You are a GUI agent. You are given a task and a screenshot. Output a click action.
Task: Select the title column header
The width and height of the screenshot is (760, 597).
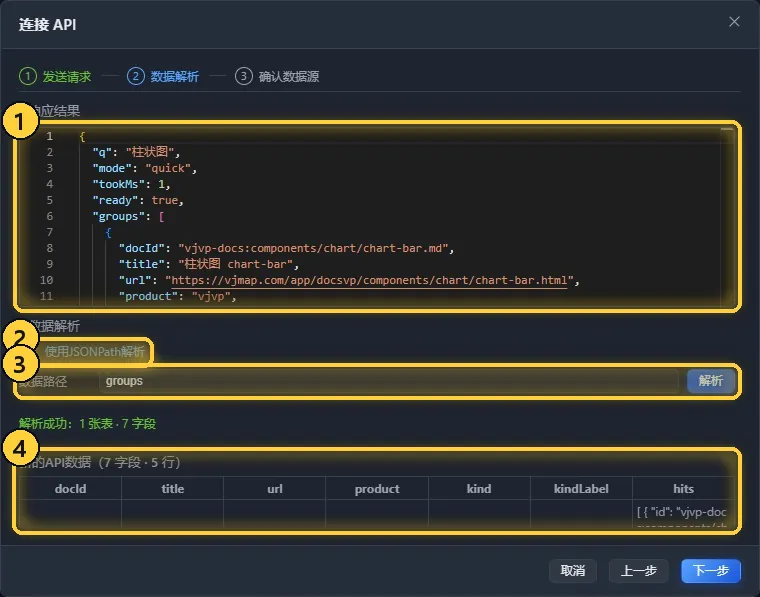(x=173, y=488)
